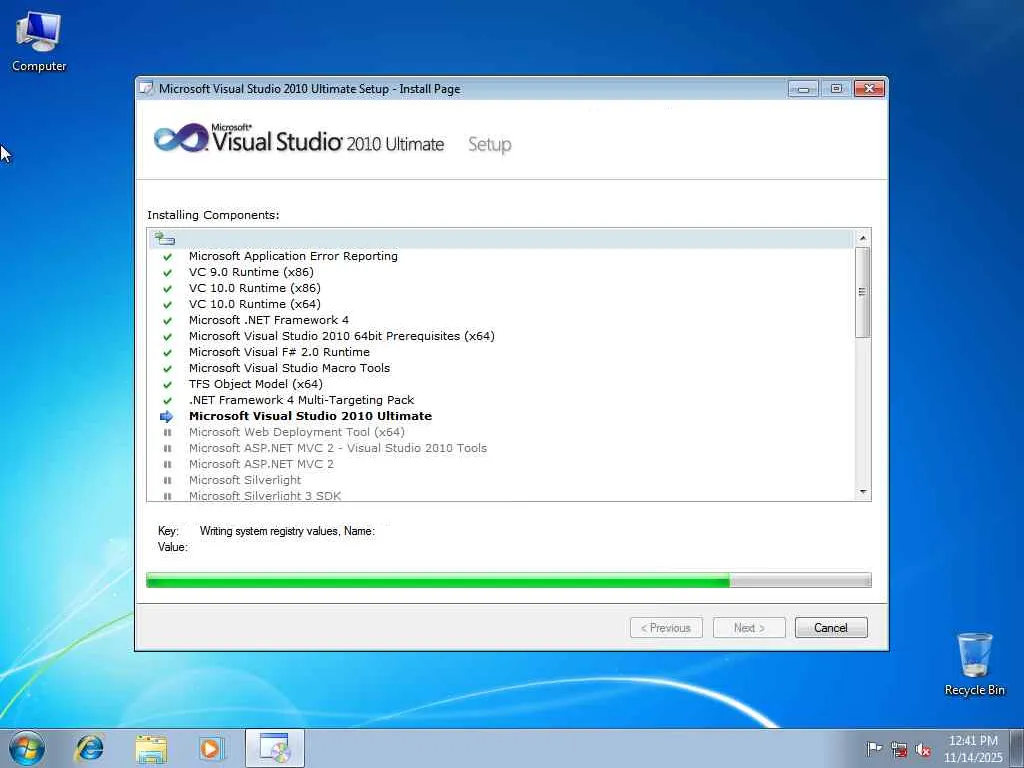Viewport: 1024px width, 768px height.
Task: Click pending icon beside Web Deployment Tool
Action: click(x=167, y=432)
